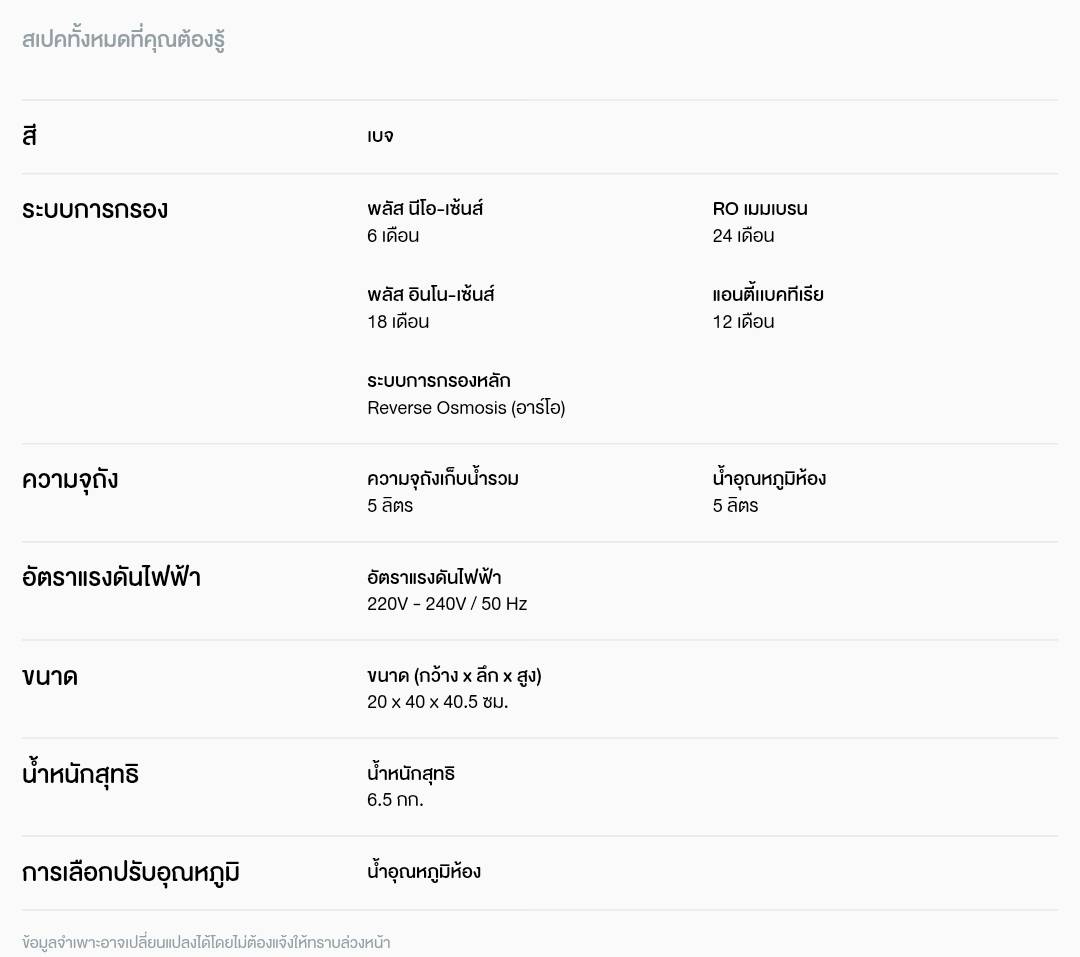Select the พลัส นีโอ-เซ้นส์ filter name
This screenshot has height=957, width=1080.
(425, 209)
